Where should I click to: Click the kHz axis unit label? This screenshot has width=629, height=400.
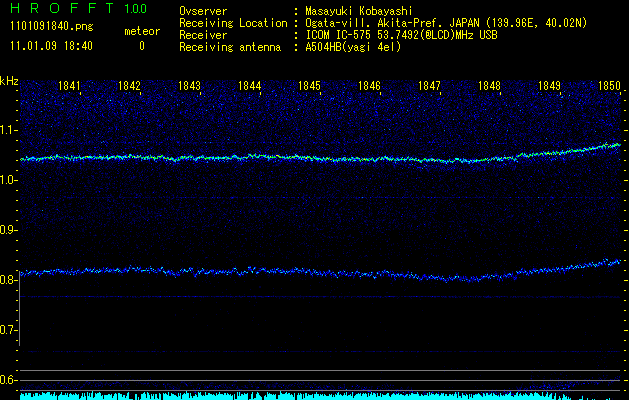9,81
